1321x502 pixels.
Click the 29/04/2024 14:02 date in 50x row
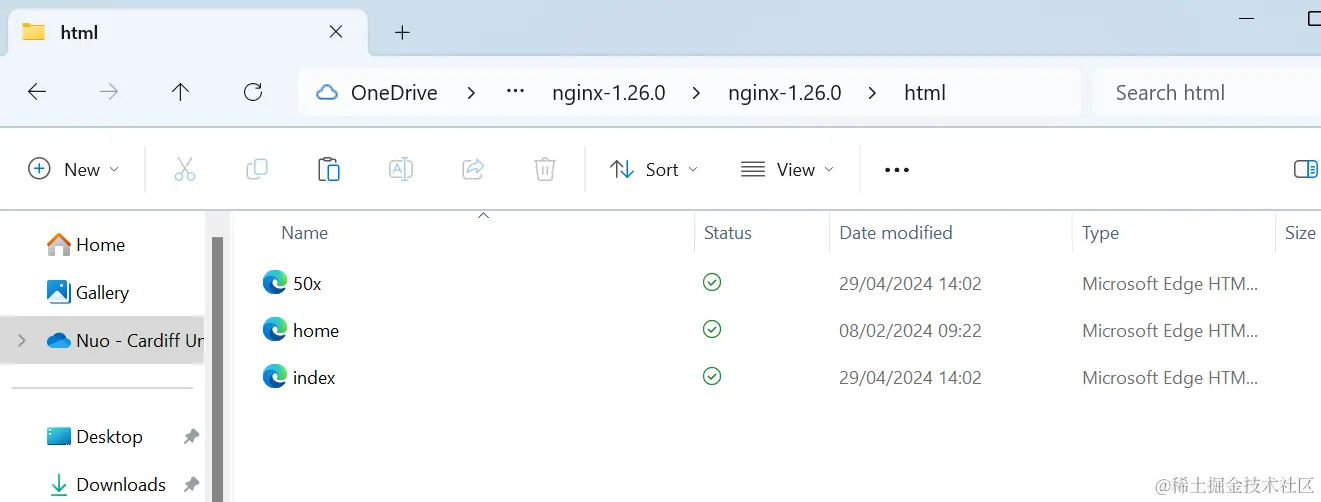click(x=910, y=283)
